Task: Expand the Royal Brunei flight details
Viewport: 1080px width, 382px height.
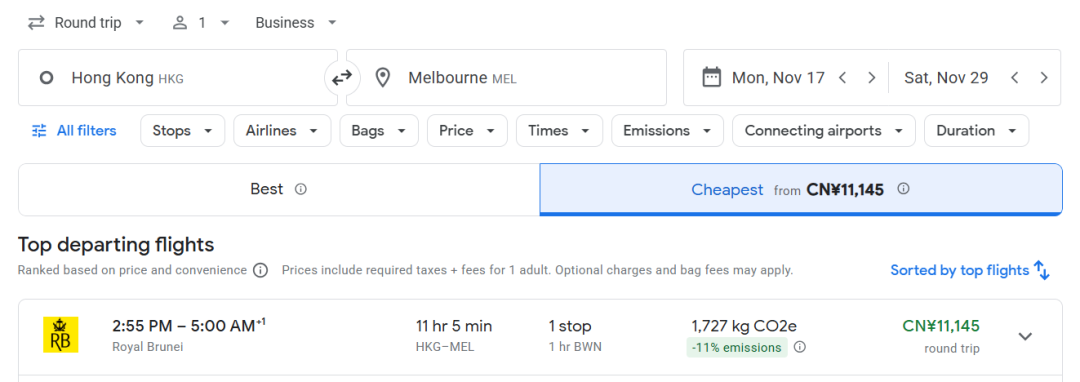Action: pos(1026,337)
